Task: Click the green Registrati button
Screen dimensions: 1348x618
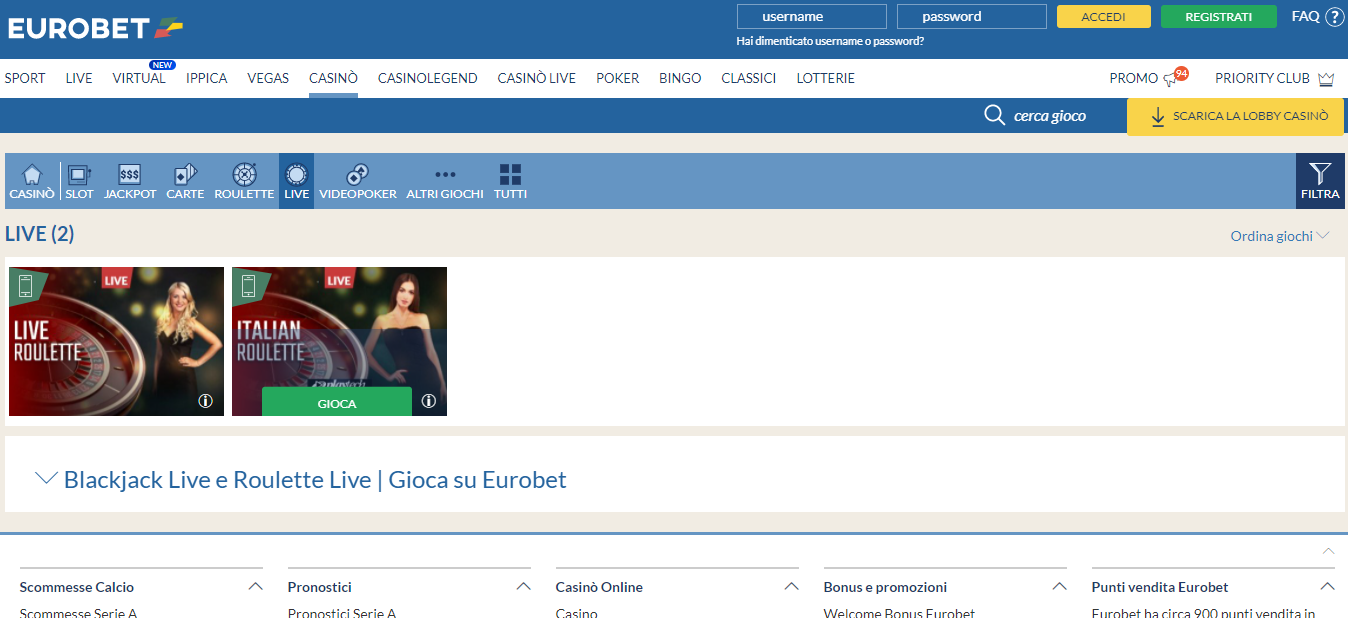Action: tap(1219, 17)
